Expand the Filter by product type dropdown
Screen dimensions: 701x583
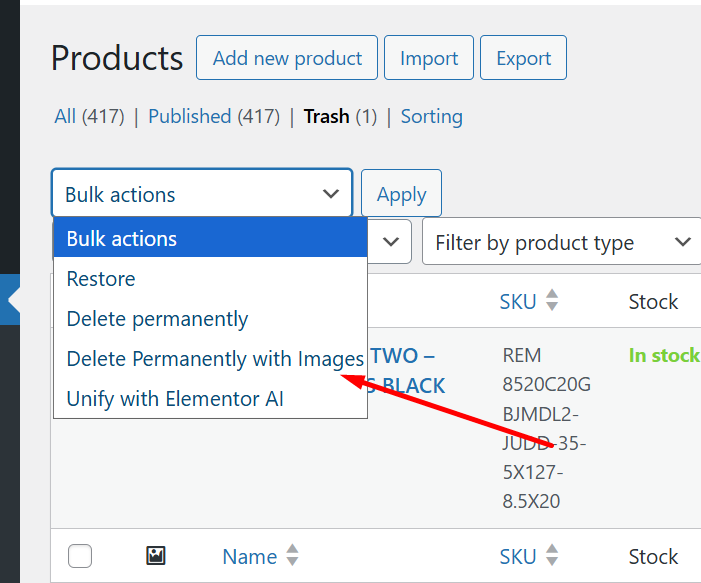561,242
